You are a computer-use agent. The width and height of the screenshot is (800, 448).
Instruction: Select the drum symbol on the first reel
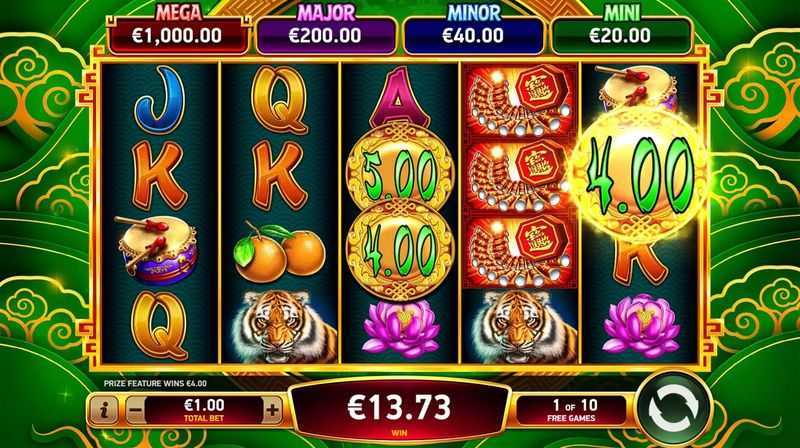pos(158,250)
